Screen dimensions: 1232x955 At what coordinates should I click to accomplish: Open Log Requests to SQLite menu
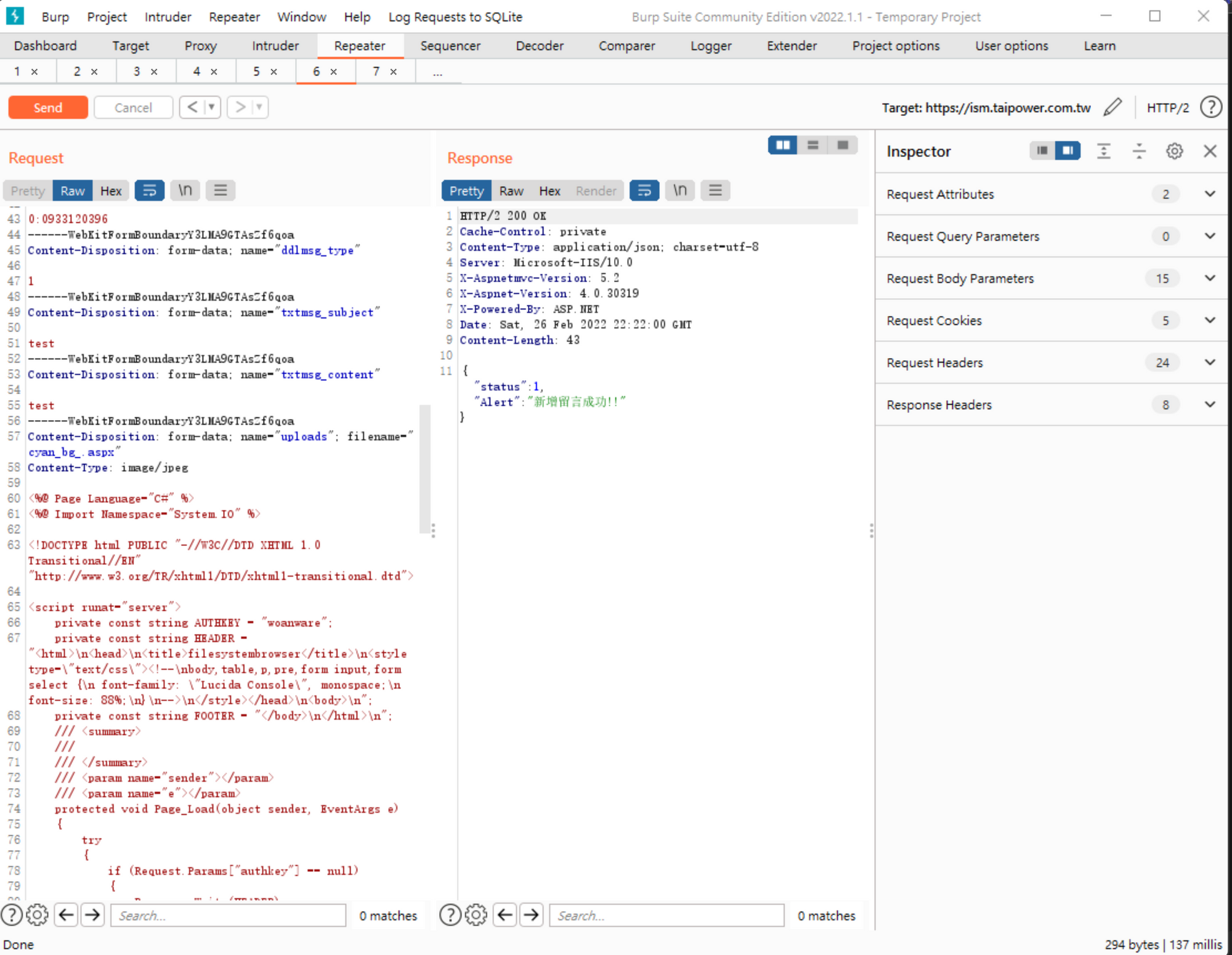455,17
